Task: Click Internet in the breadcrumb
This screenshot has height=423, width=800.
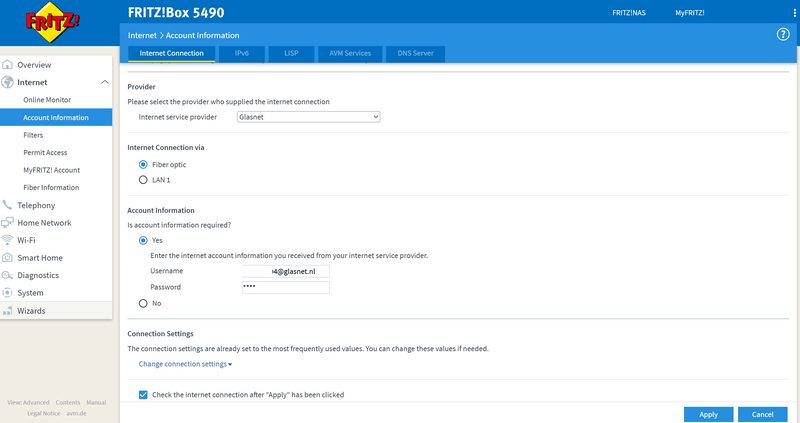Action: 142,35
